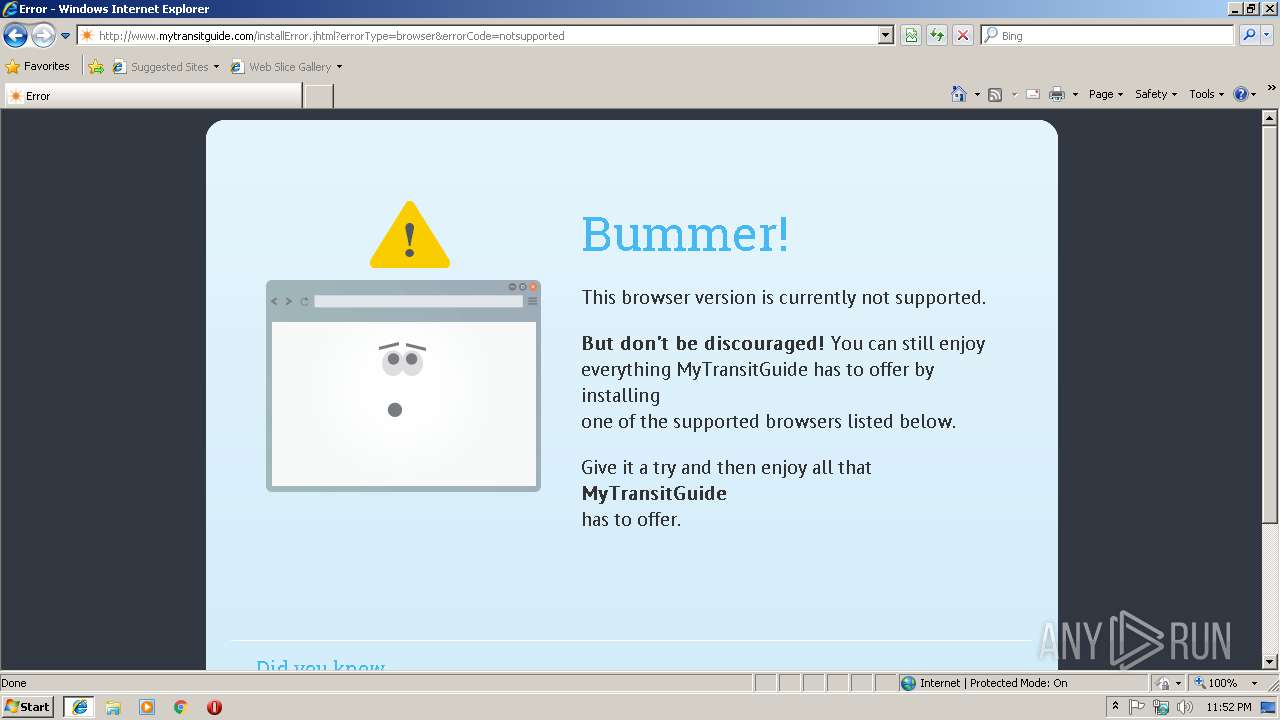Open the Tools menu
1280x720 pixels.
click(x=1207, y=94)
